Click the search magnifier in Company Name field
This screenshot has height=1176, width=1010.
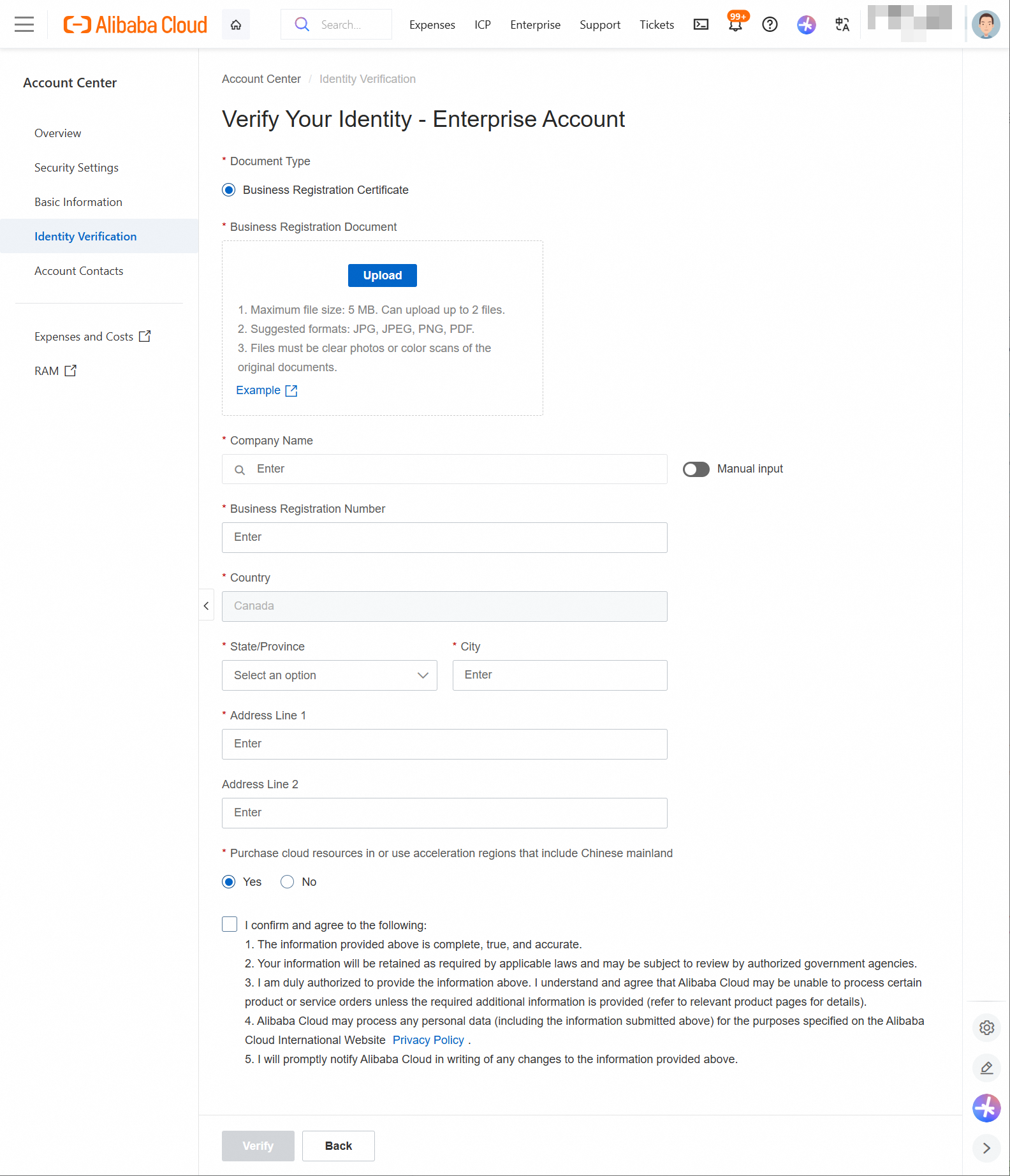(x=240, y=469)
